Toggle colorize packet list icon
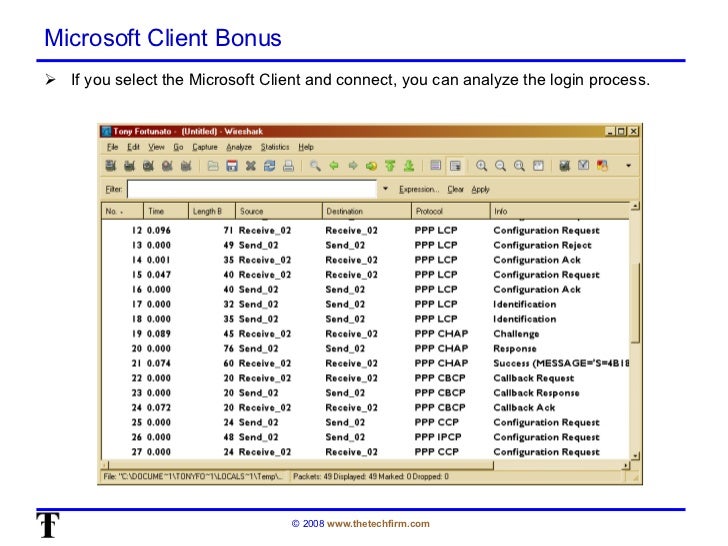Image resolution: width=728 pixels, height=546 pixels. (436, 166)
